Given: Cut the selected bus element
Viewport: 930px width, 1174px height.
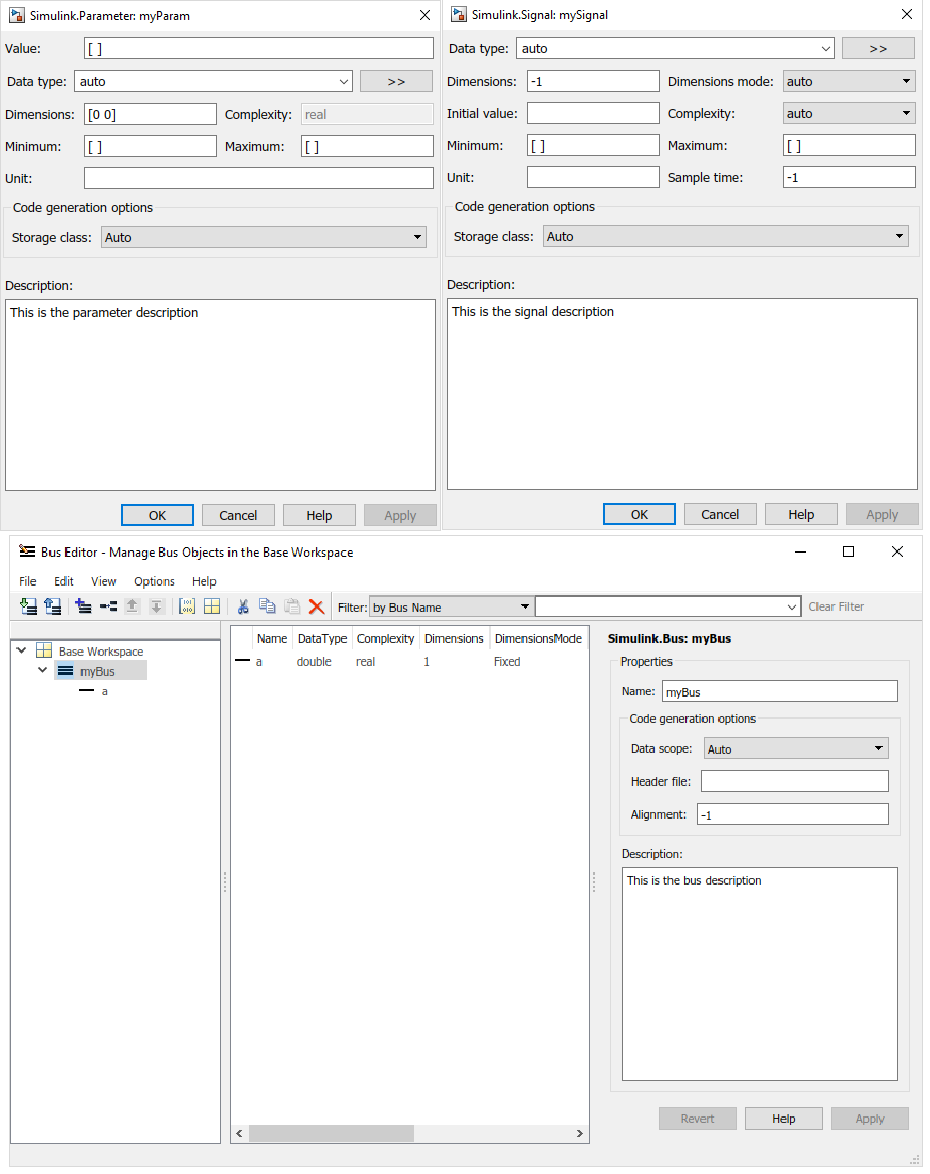Looking at the screenshot, I should (x=243, y=606).
